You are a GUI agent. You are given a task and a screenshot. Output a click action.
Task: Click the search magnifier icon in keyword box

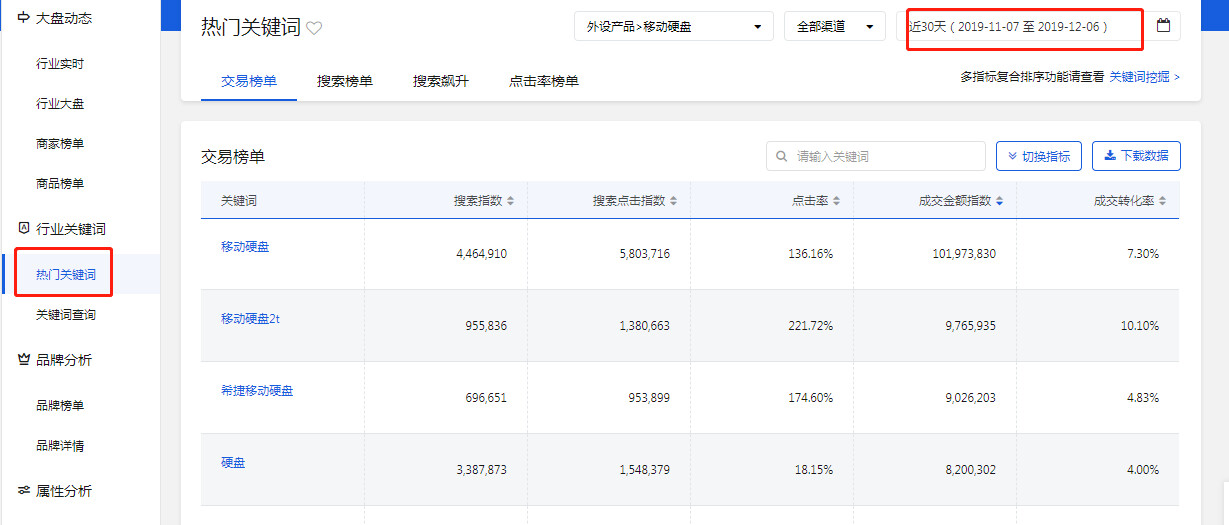782,157
